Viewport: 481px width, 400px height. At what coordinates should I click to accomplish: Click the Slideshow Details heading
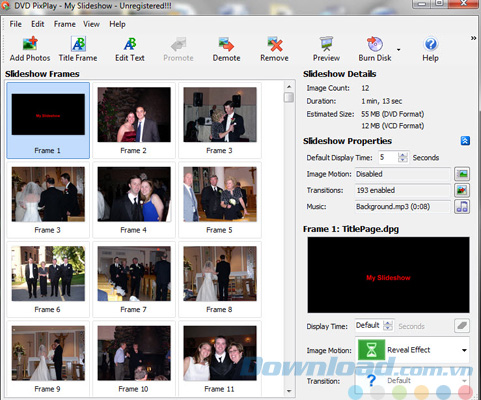pos(340,74)
